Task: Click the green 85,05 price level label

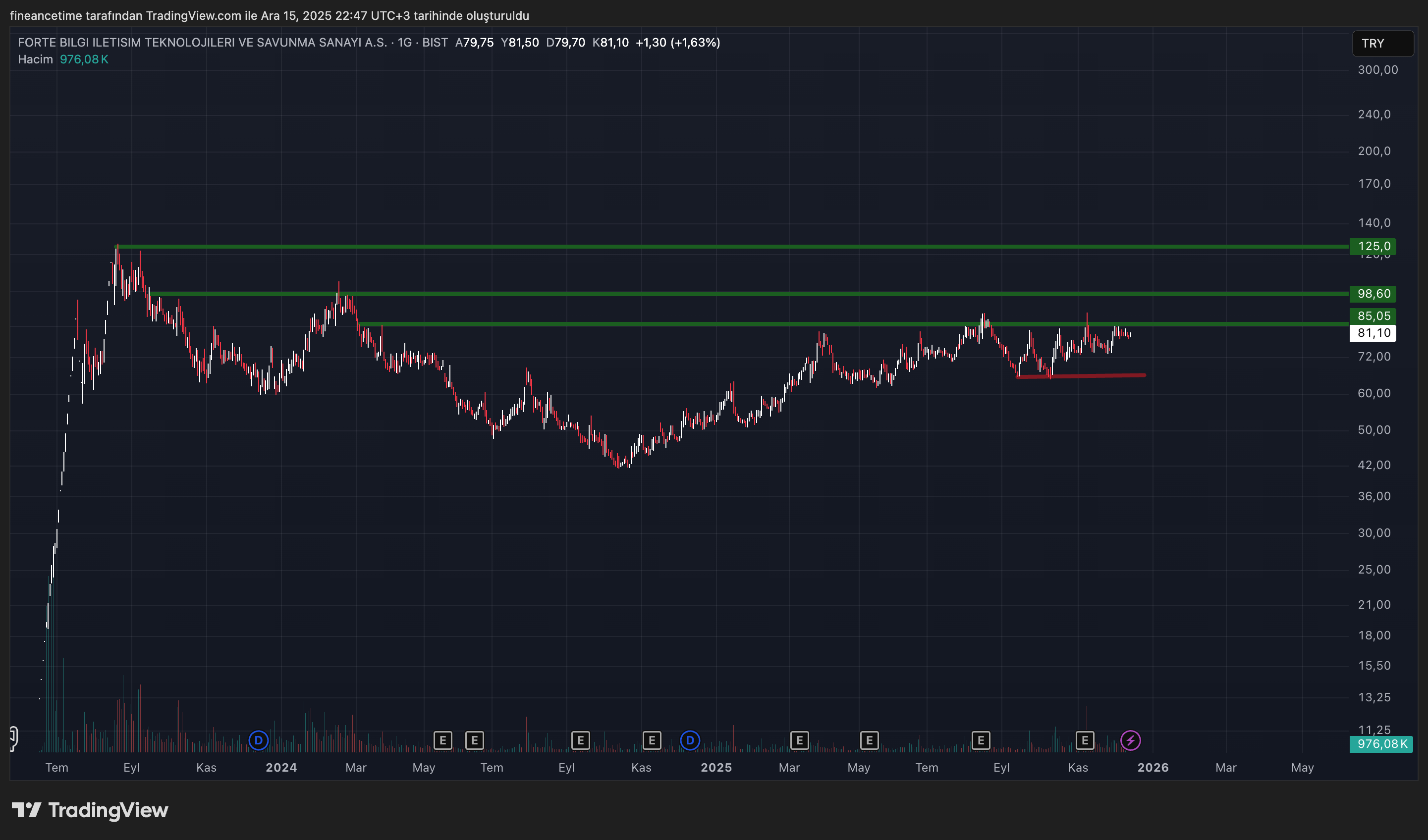Action: point(1373,316)
